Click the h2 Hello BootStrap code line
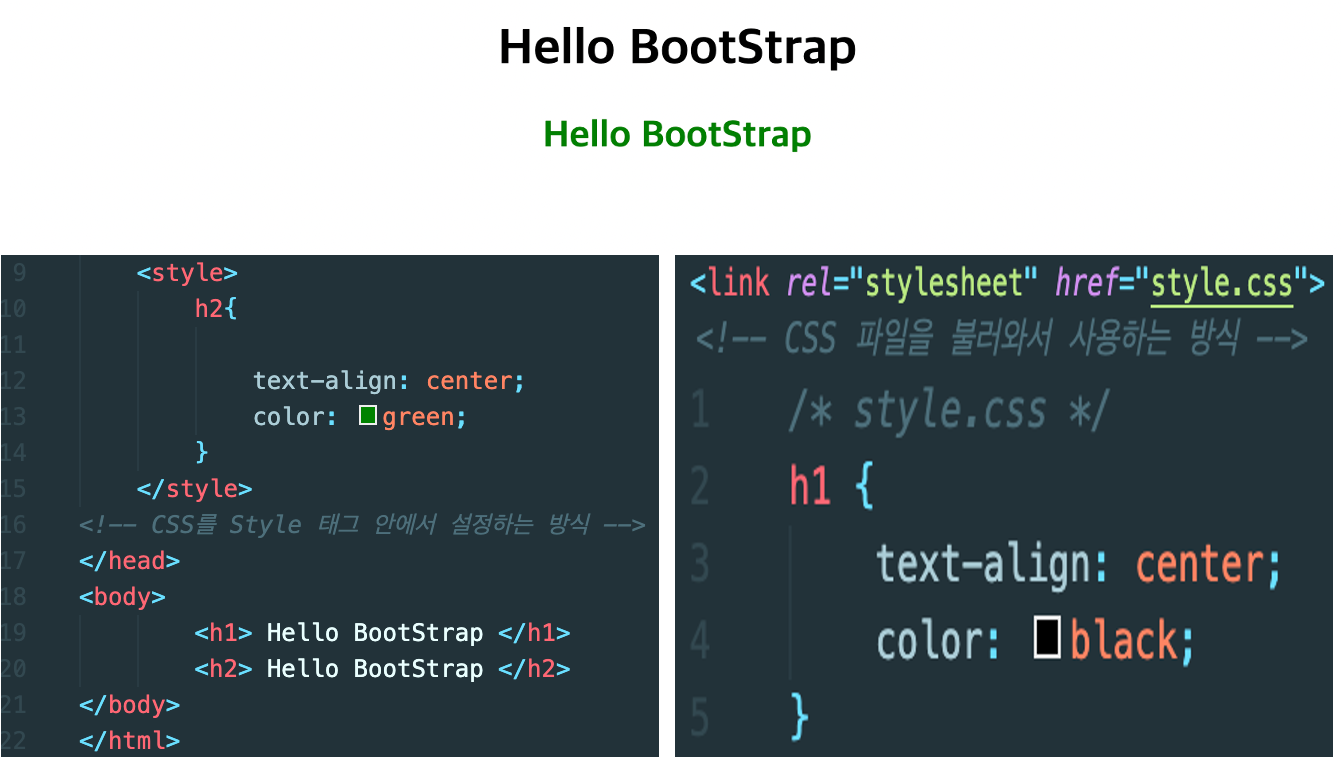1342x758 pixels. 382,668
